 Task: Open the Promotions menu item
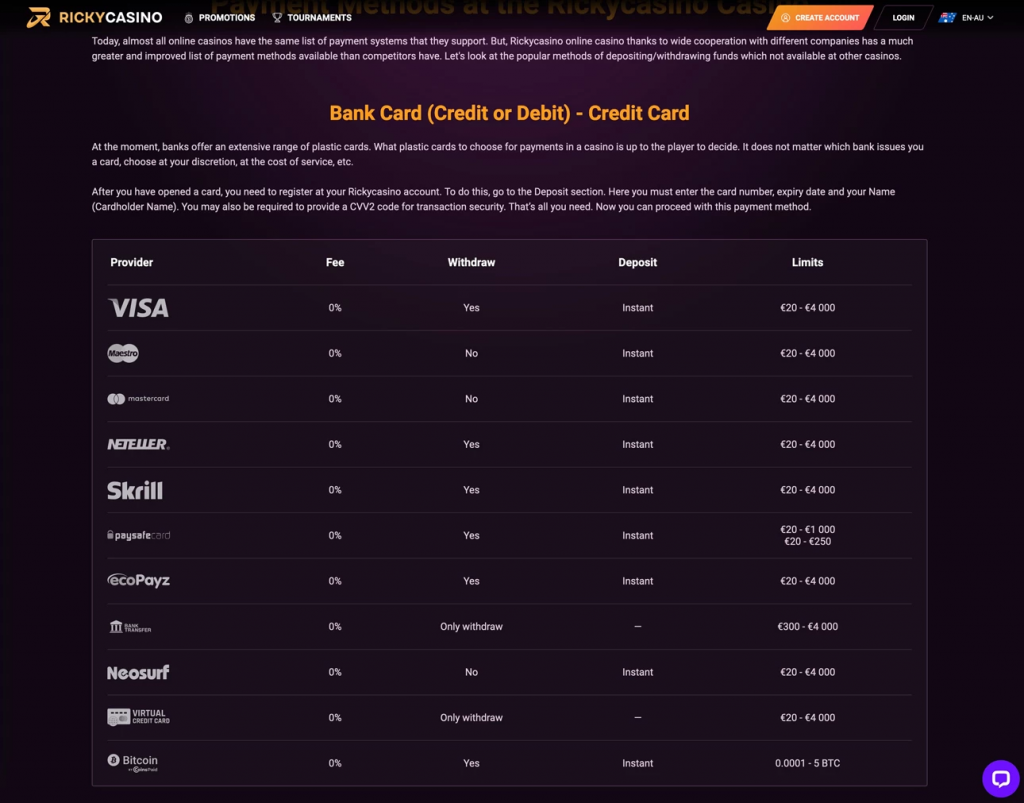pos(219,18)
